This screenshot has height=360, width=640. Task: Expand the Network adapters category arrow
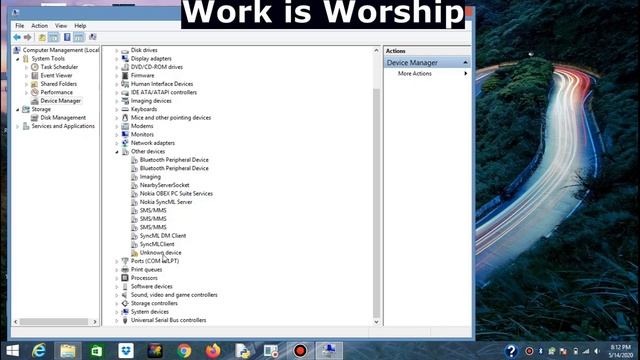point(116,143)
